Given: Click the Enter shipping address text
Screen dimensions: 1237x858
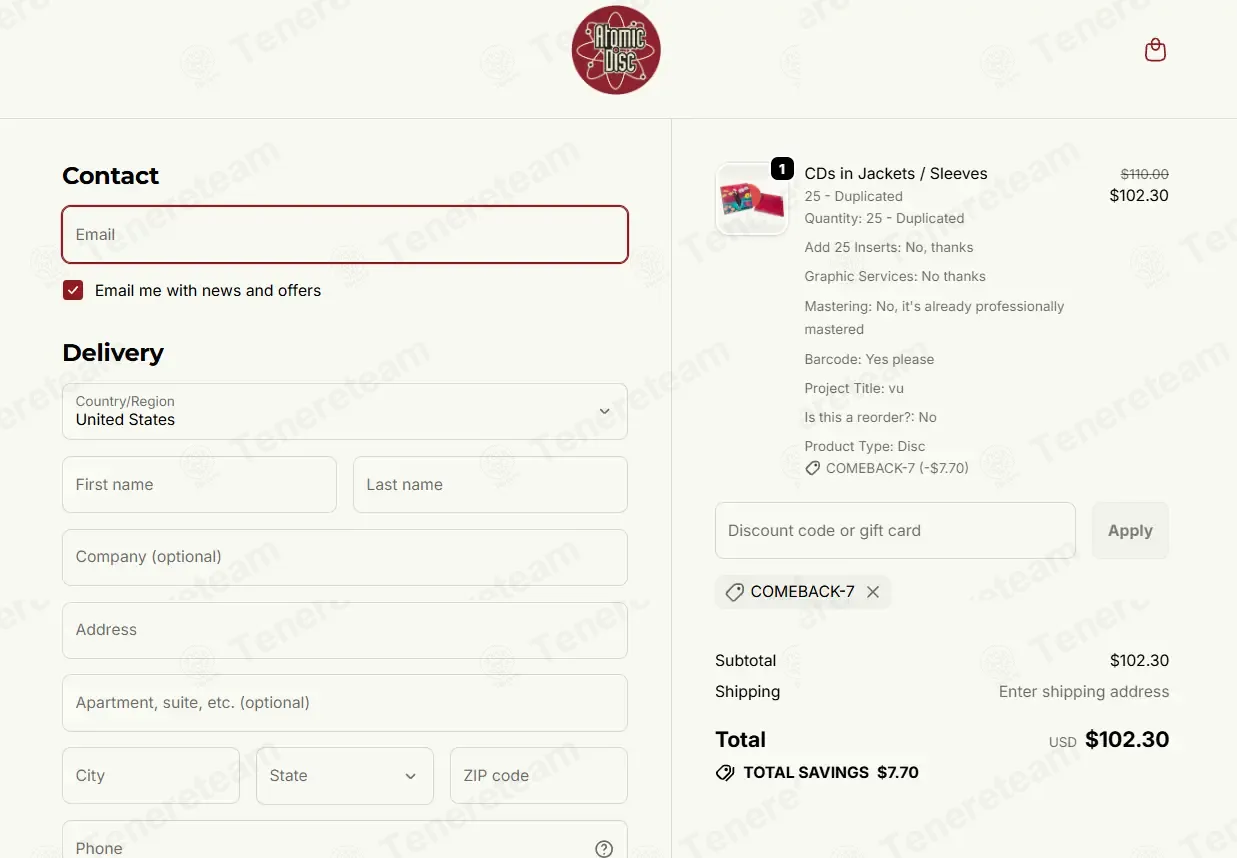Looking at the screenshot, I should 1084,692.
